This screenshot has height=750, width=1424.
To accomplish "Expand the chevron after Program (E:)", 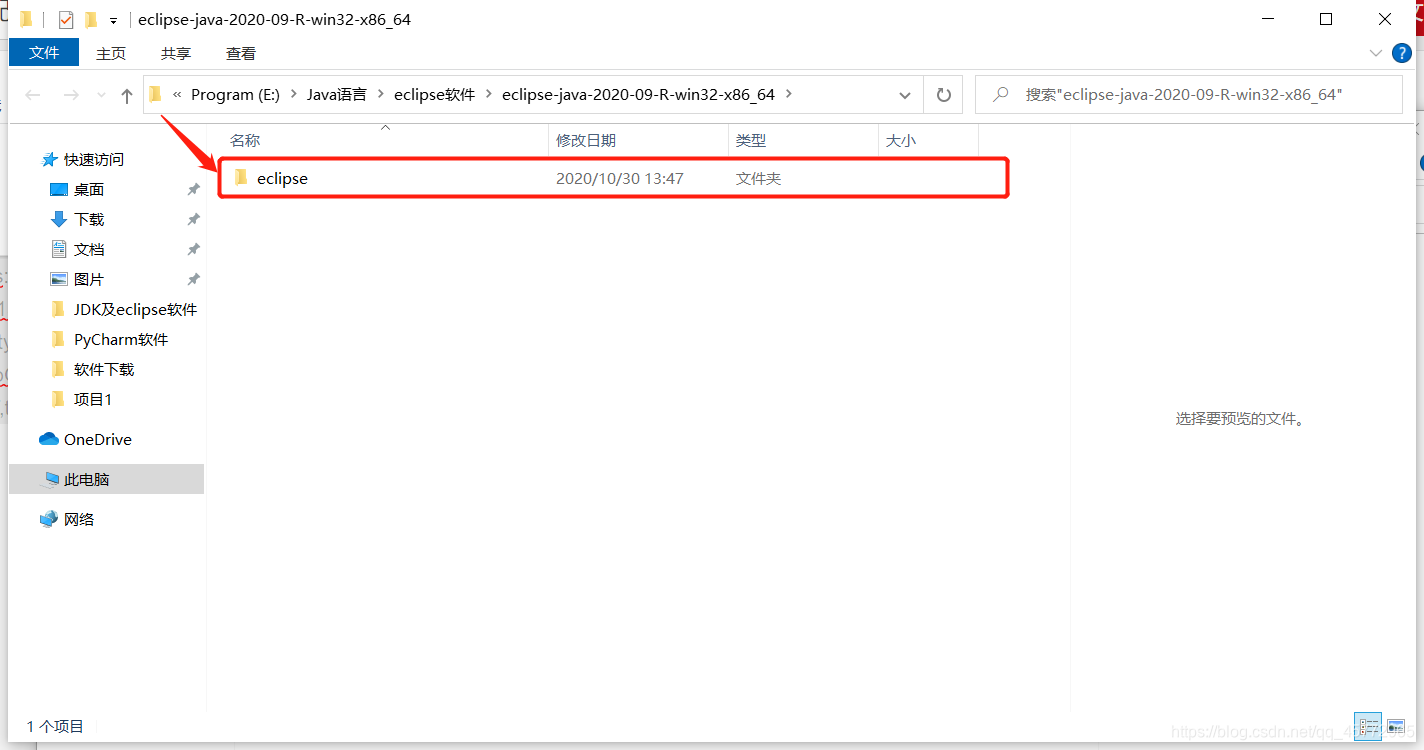I will tap(294, 95).
